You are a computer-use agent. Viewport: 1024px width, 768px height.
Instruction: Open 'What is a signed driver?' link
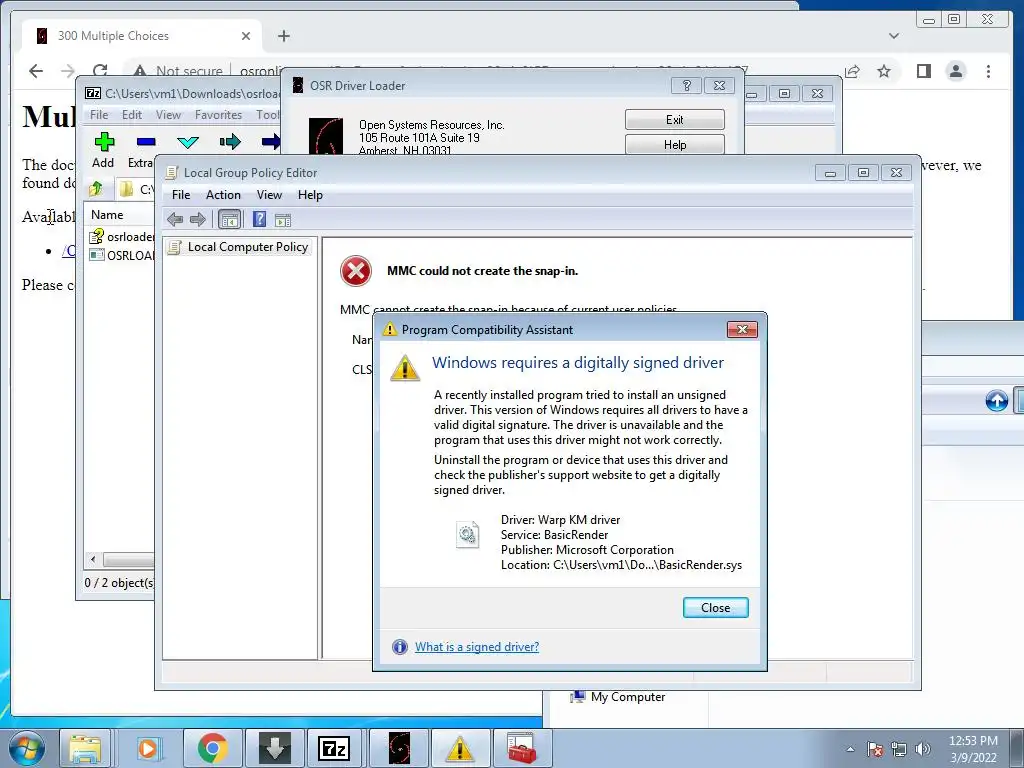[x=477, y=647]
